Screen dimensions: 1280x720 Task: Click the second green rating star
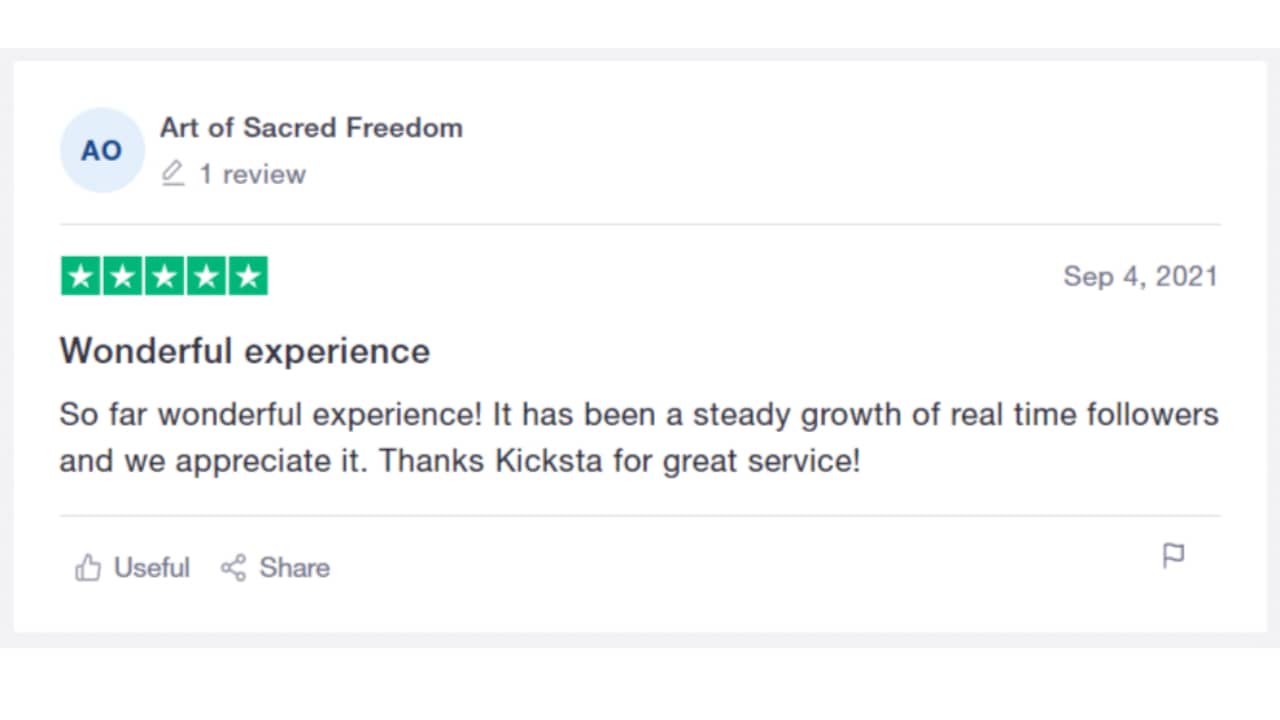(123, 277)
